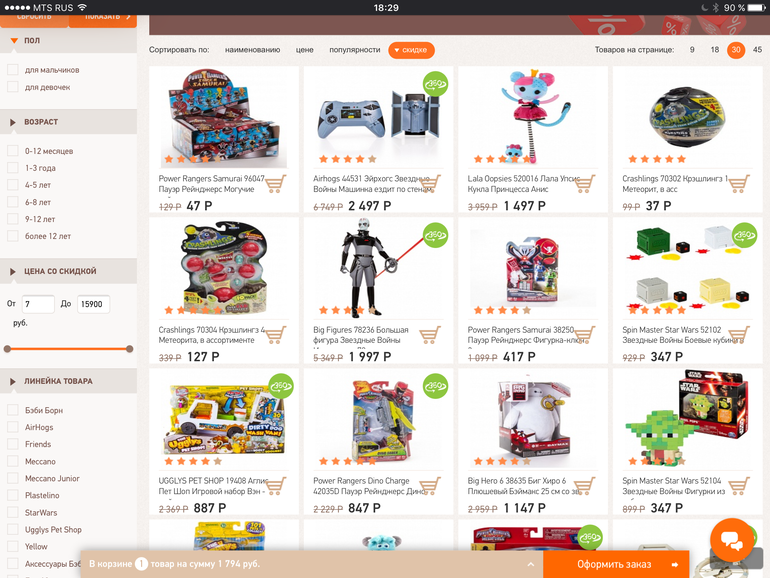Open 360 view on Big Figures 78236
This screenshot has height=578, width=770.
click(x=435, y=235)
